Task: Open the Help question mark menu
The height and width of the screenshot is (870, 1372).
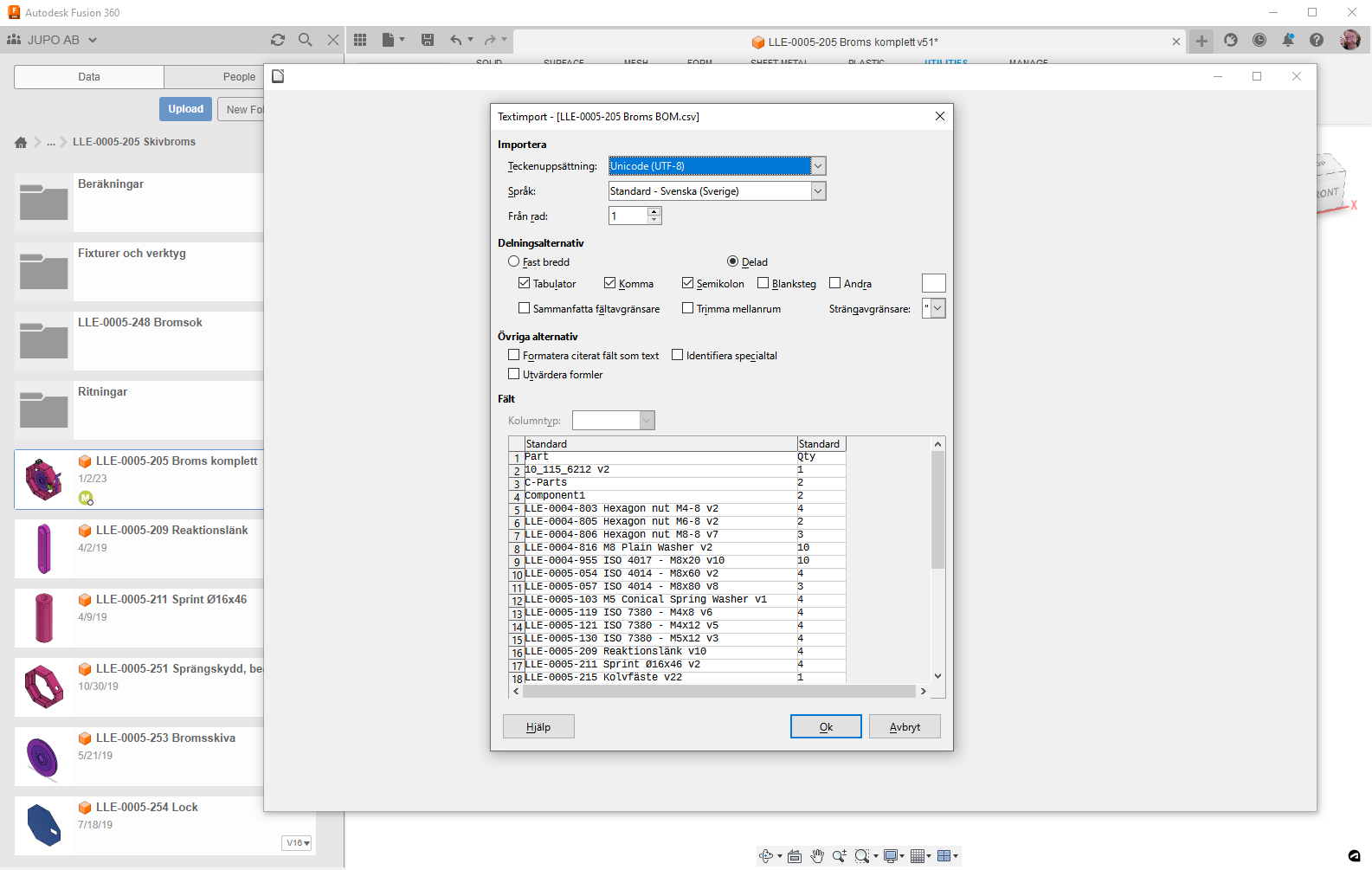Action: click(1317, 40)
